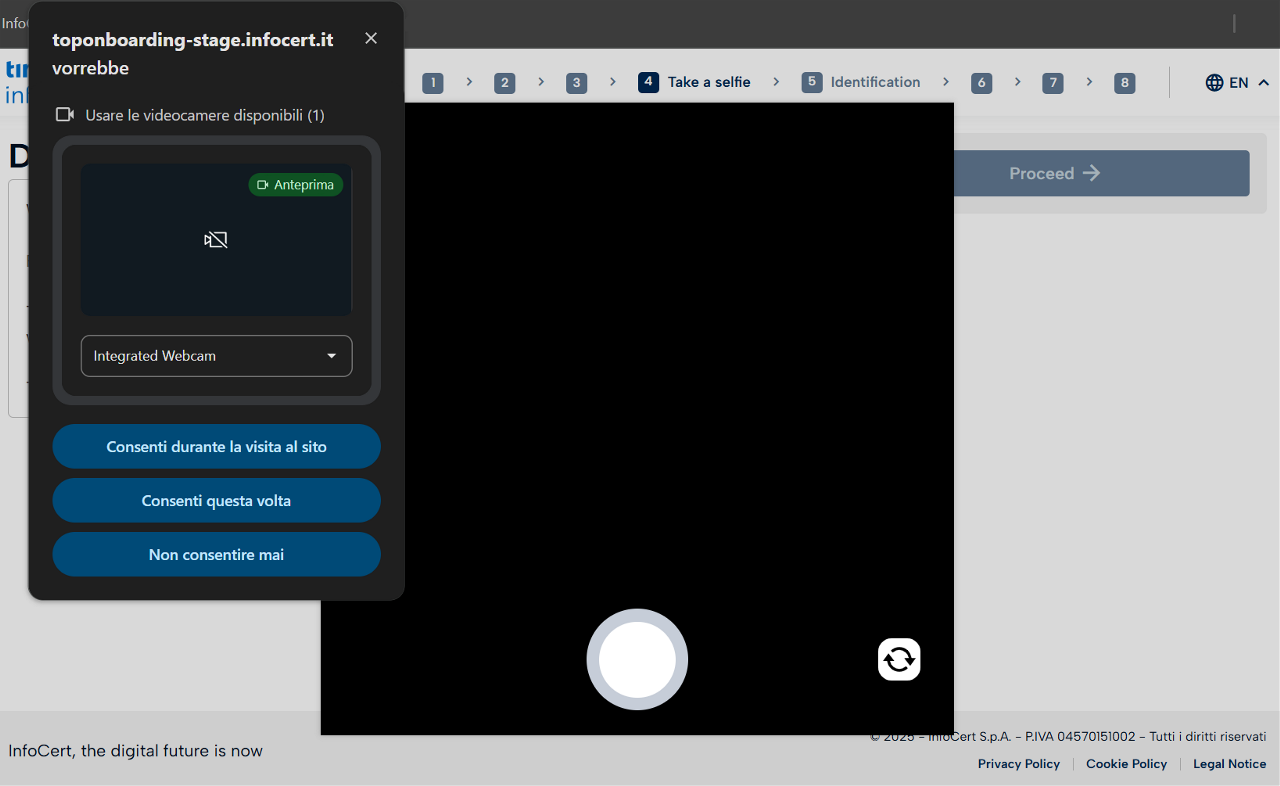This screenshot has height=786, width=1280.
Task: Click the Anteprima preview badge
Action: coord(296,185)
